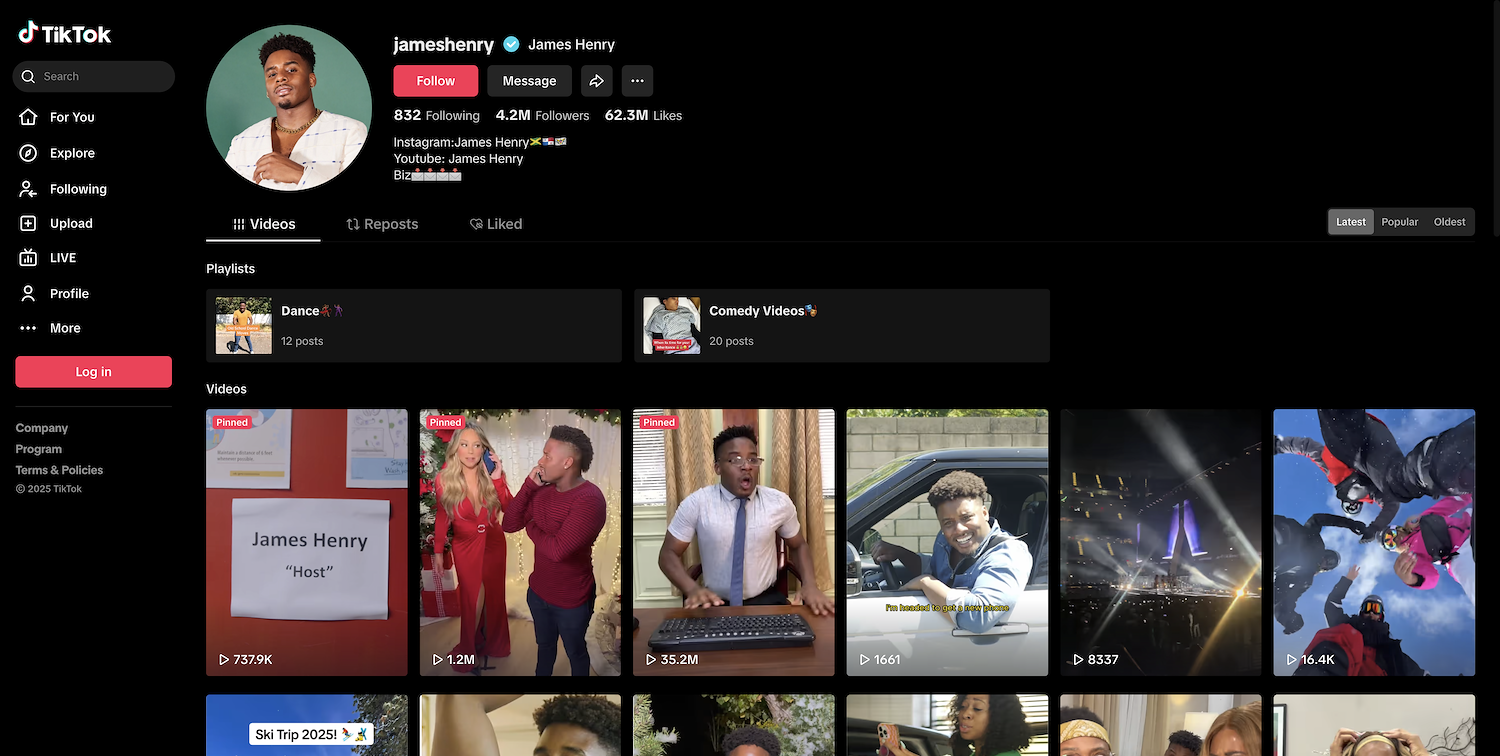Open the pinned office keyboard video

(x=734, y=542)
